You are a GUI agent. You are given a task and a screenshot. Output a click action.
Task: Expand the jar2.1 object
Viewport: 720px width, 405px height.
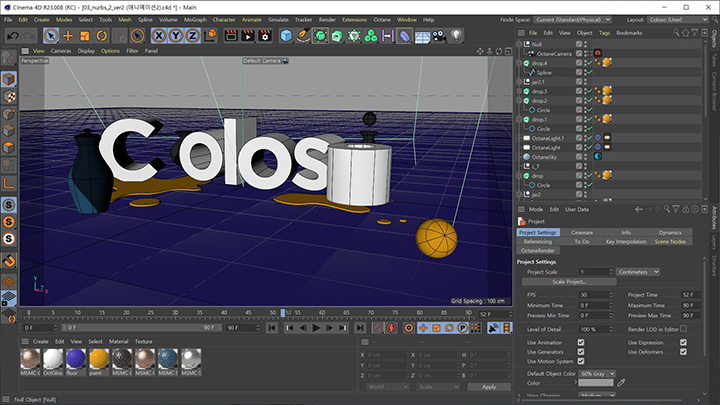pyautogui.click(x=519, y=82)
